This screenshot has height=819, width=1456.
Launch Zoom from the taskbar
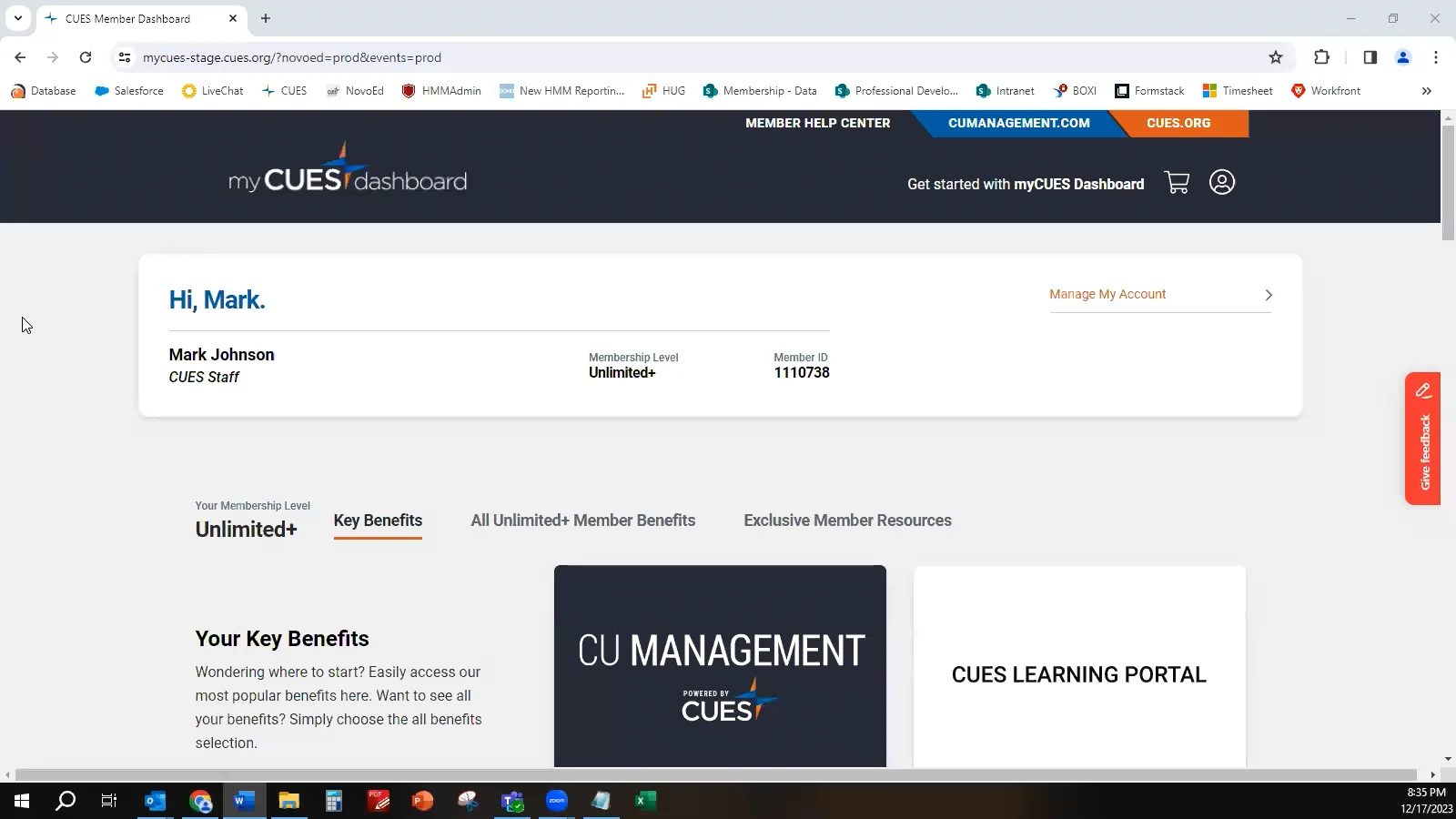coord(557,801)
